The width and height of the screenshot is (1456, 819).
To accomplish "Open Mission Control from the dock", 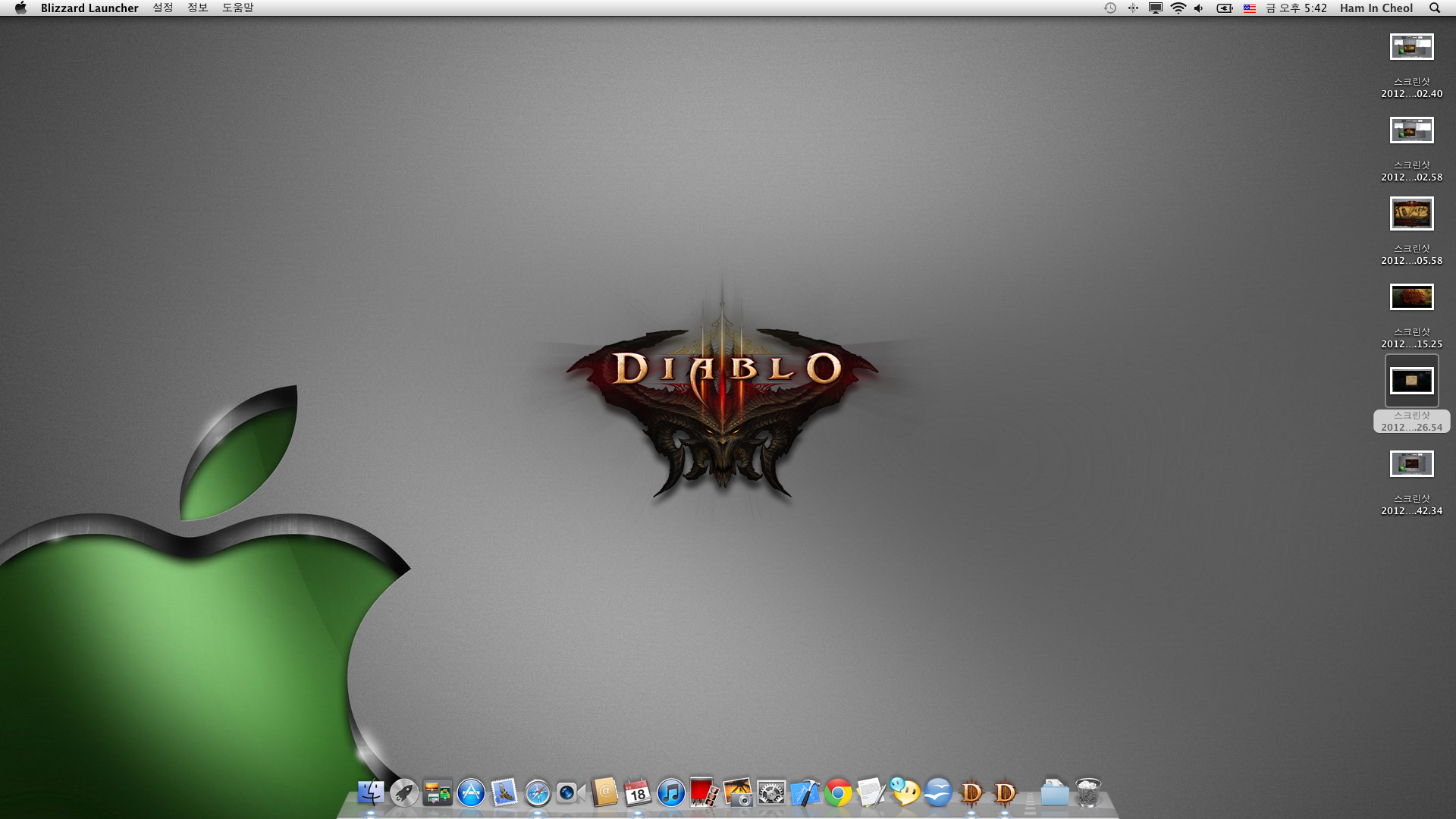I will pyautogui.click(x=438, y=792).
